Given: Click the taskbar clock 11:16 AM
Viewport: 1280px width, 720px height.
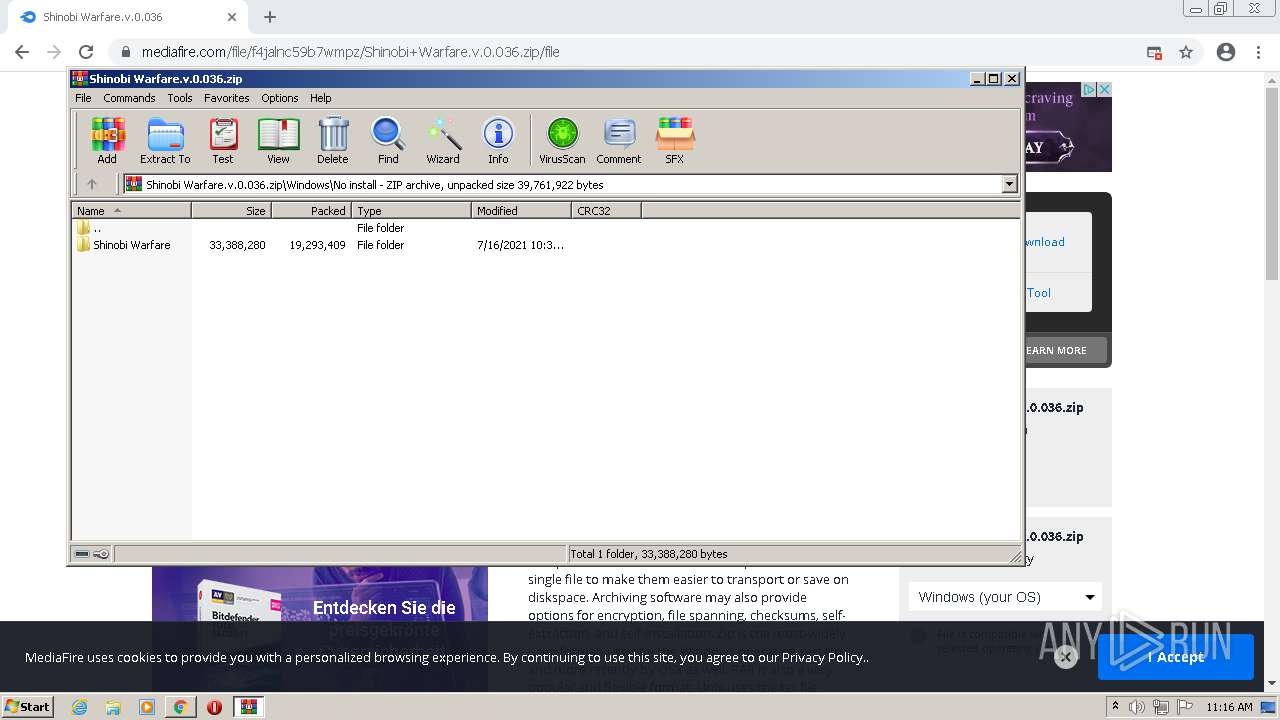Looking at the screenshot, I should point(1229,707).
